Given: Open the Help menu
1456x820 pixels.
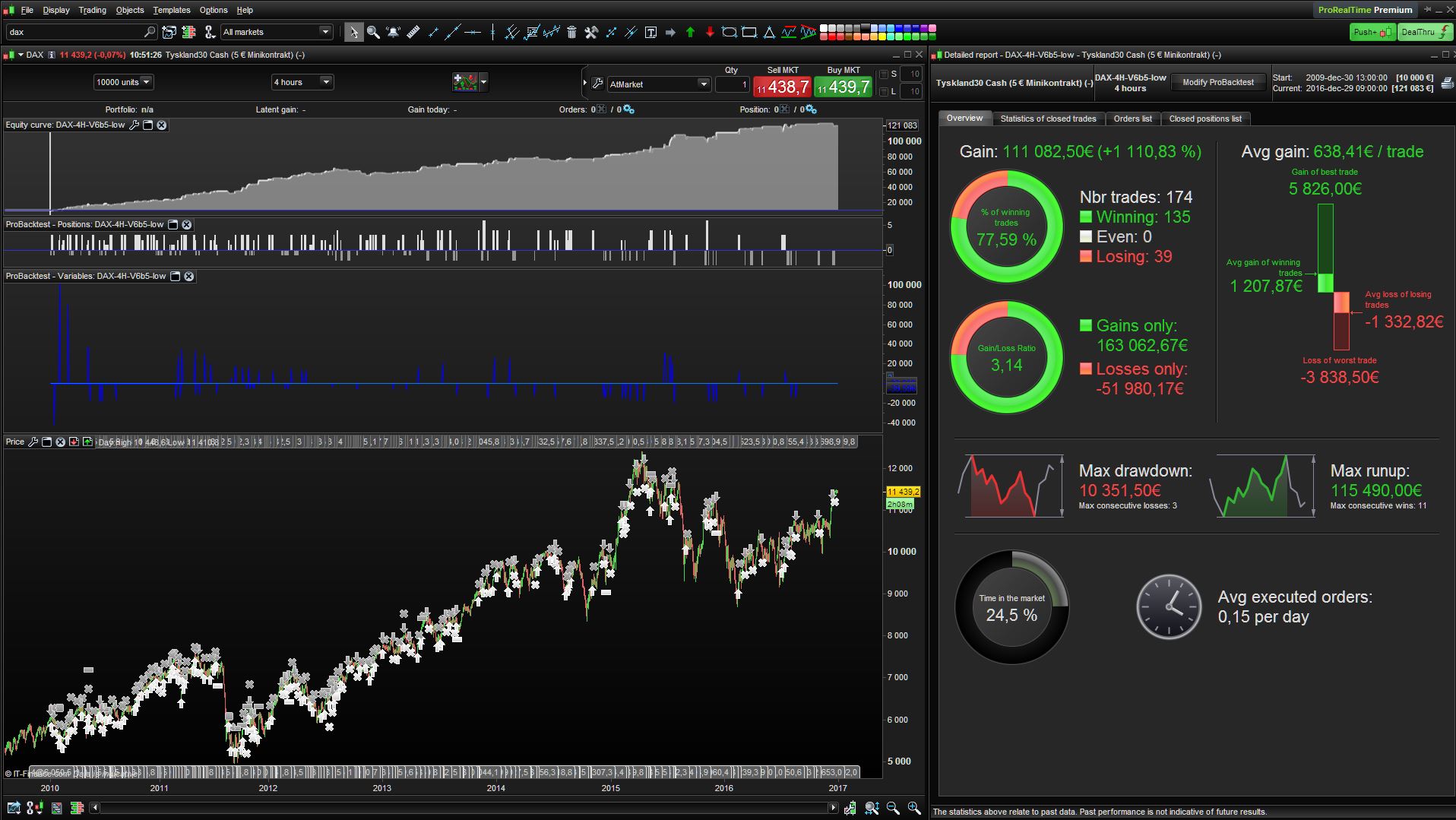Looking at the screenshot, I should pos(245,10).
